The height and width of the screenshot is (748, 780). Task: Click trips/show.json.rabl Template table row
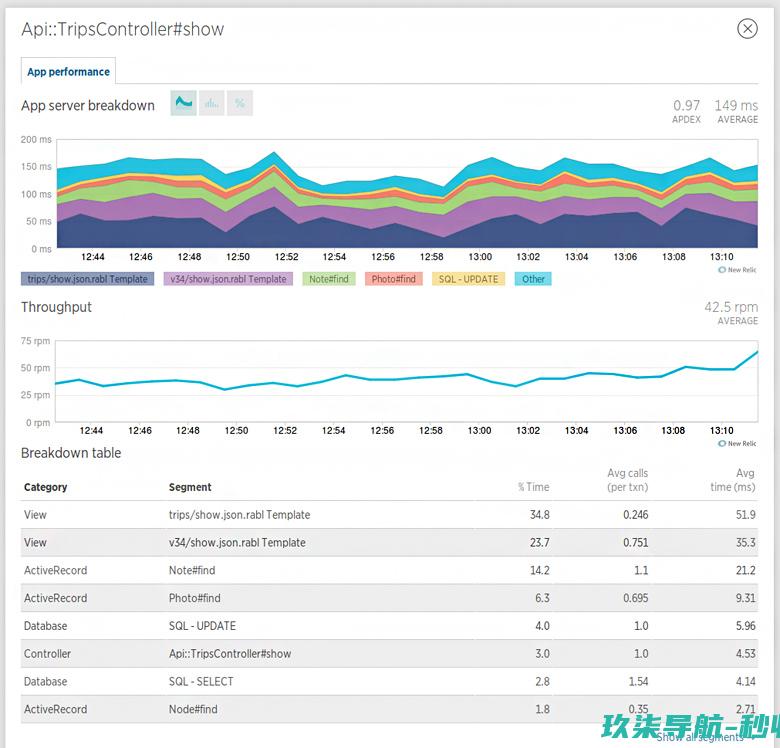point(390,515)
